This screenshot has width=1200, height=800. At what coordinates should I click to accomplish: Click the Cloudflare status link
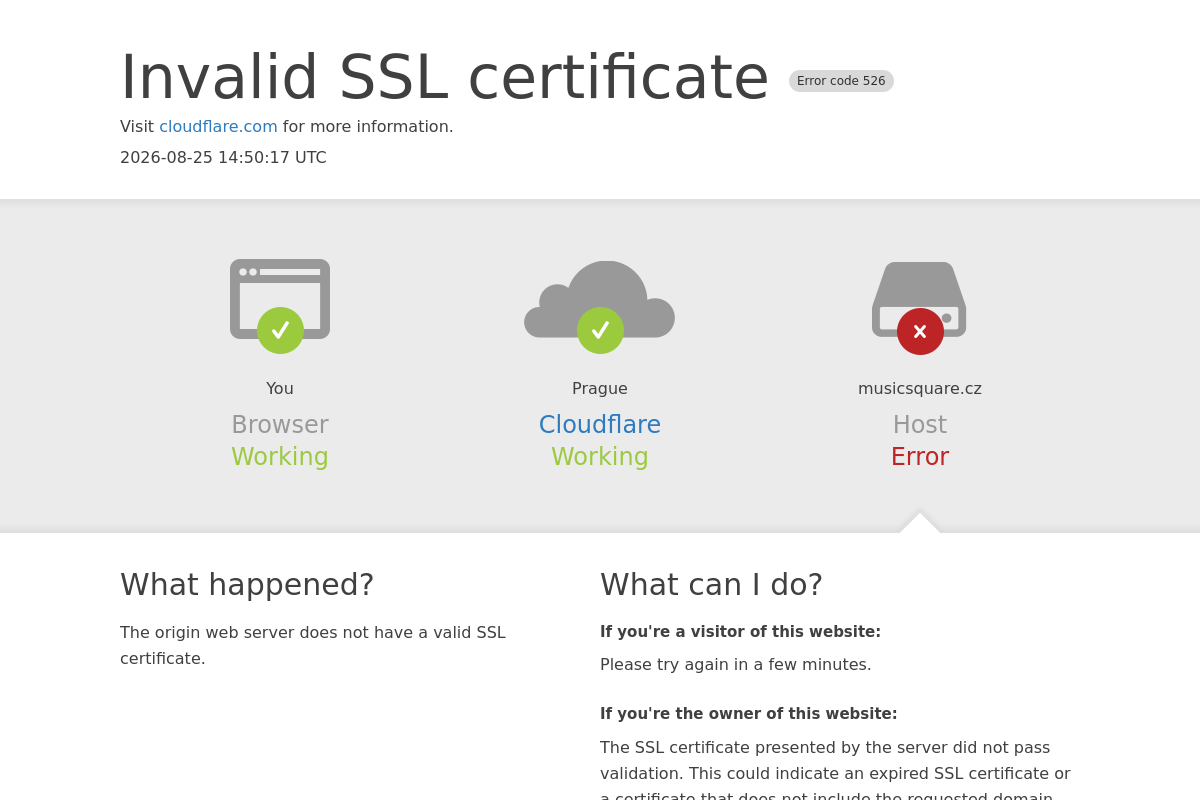pos(600,425)
